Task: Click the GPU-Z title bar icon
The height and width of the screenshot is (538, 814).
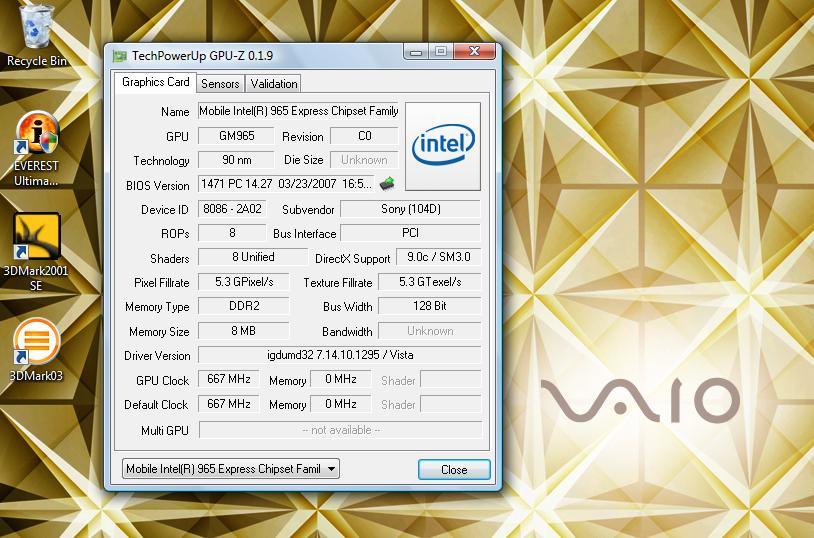Action: (x=120, y=56)
